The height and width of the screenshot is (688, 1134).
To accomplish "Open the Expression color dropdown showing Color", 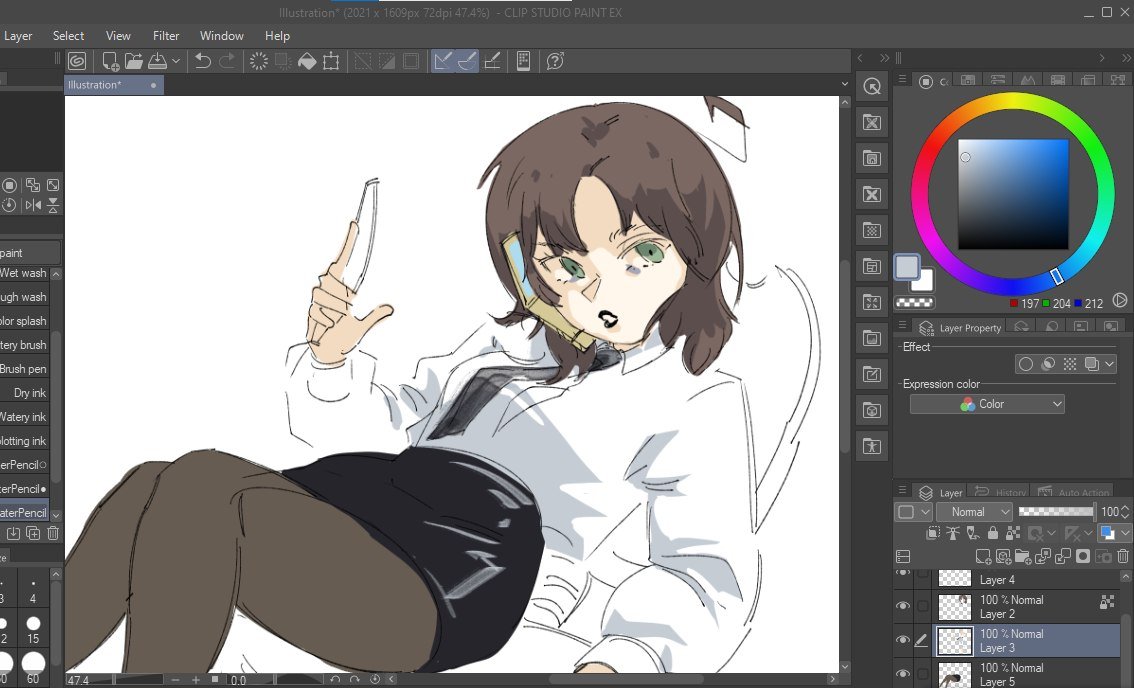I will tap(986, 404).
